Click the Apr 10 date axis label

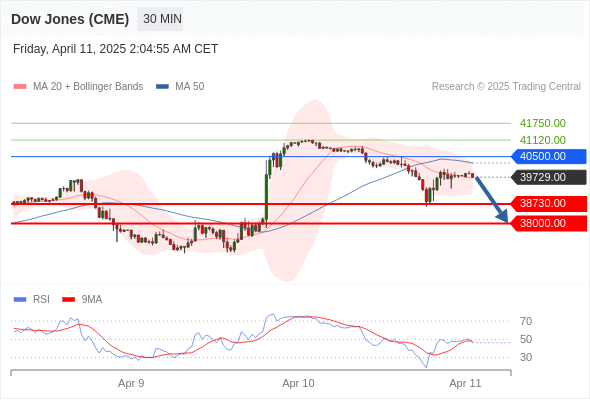pos(298,383)
